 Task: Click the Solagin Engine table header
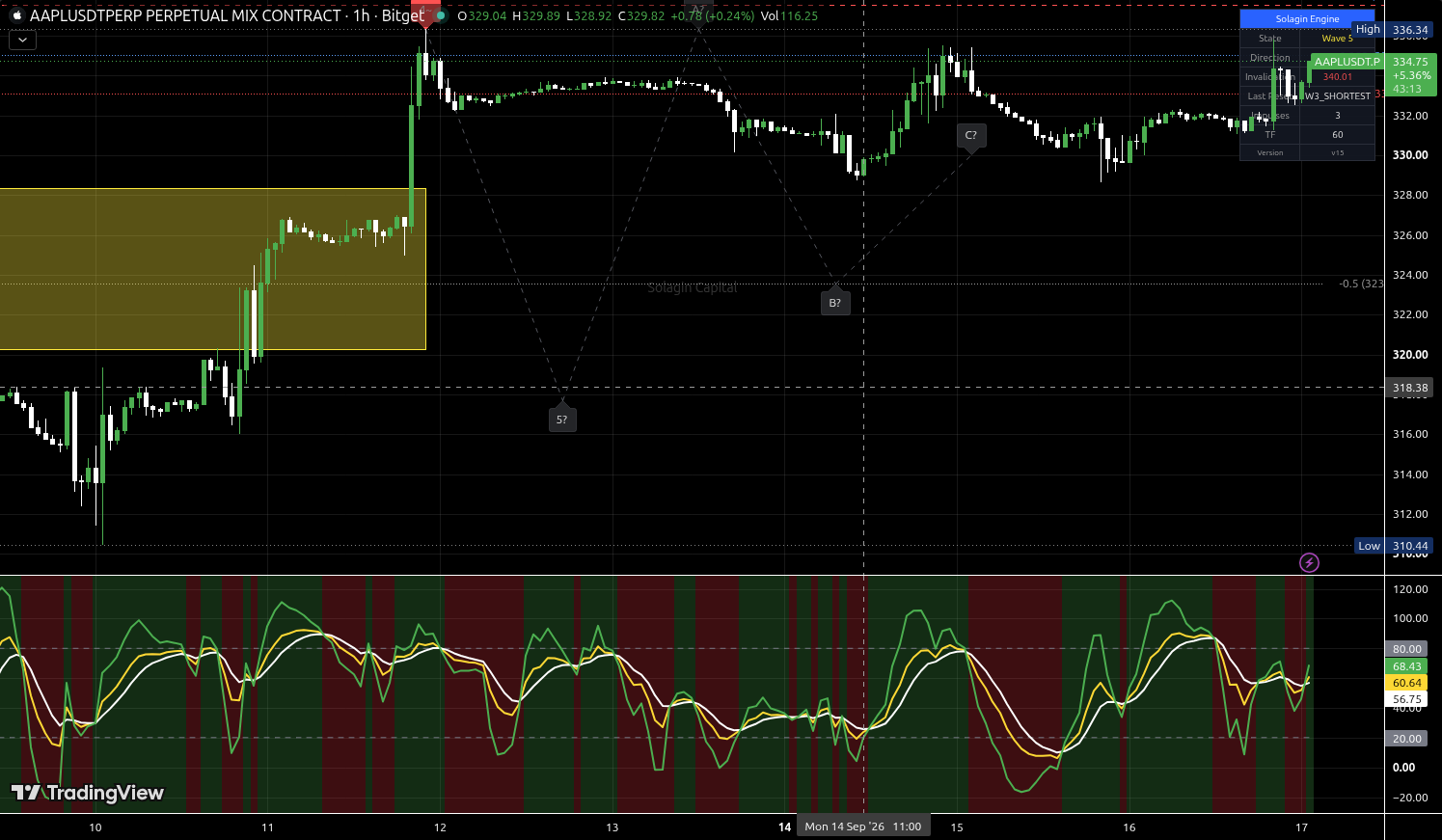1307,18
